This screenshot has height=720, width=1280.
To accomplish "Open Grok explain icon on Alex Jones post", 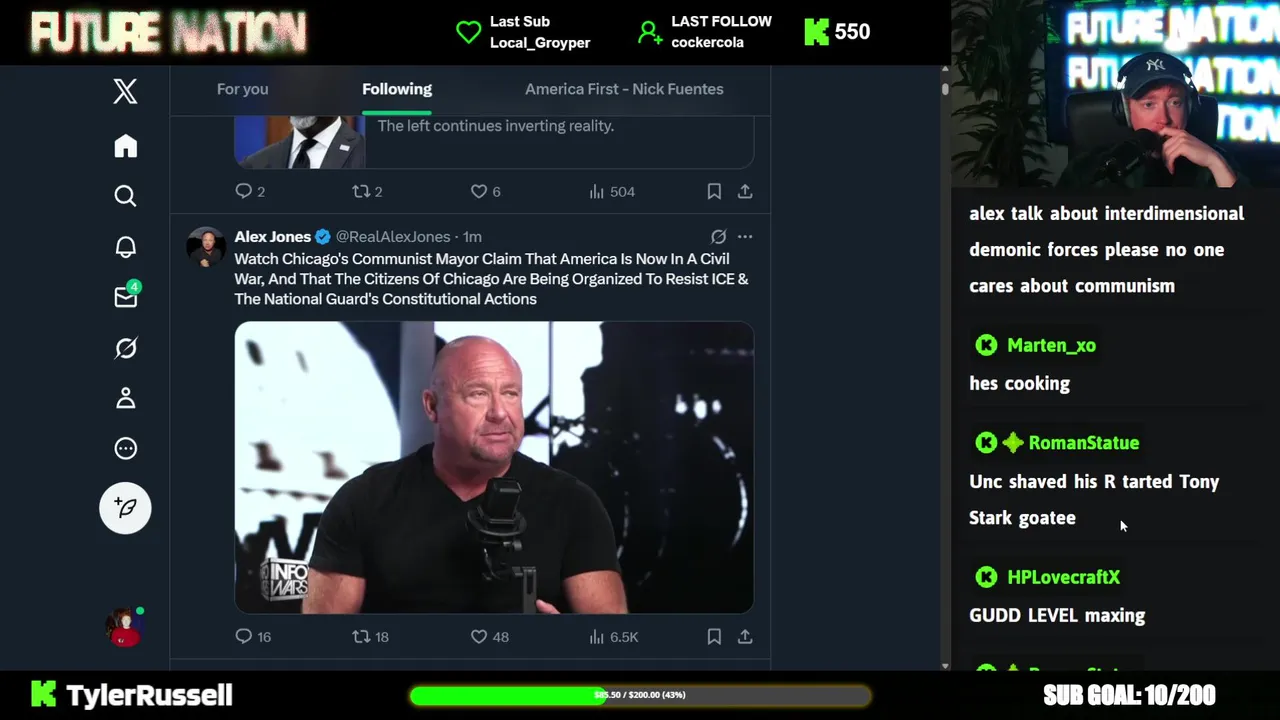I will (x=718, y=237).
